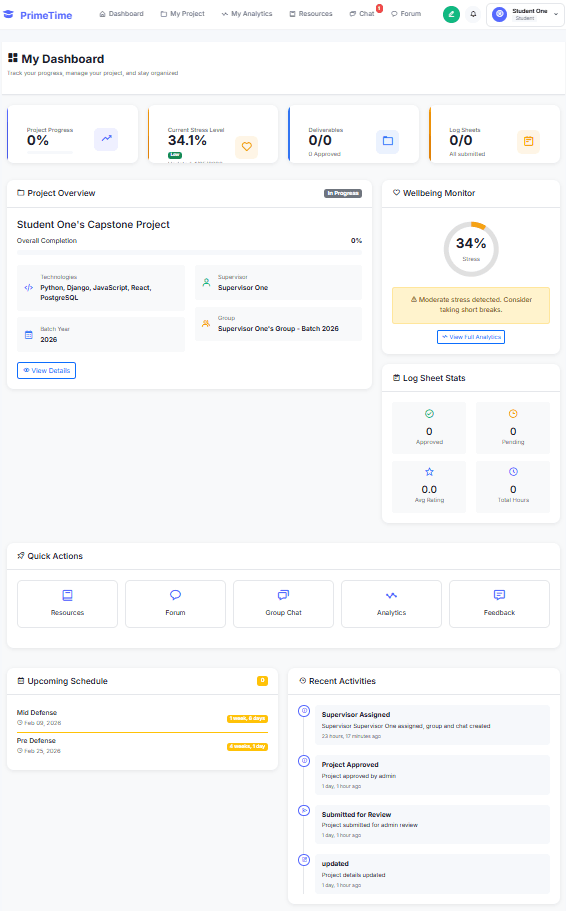This screenshot has height=911, width=566.
Task: Click the PrimeTime logo
Action: point(38,15)
